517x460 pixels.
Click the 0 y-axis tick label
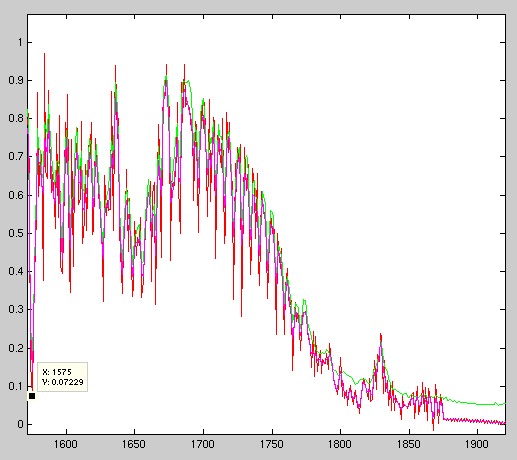[x=21, y=424]
